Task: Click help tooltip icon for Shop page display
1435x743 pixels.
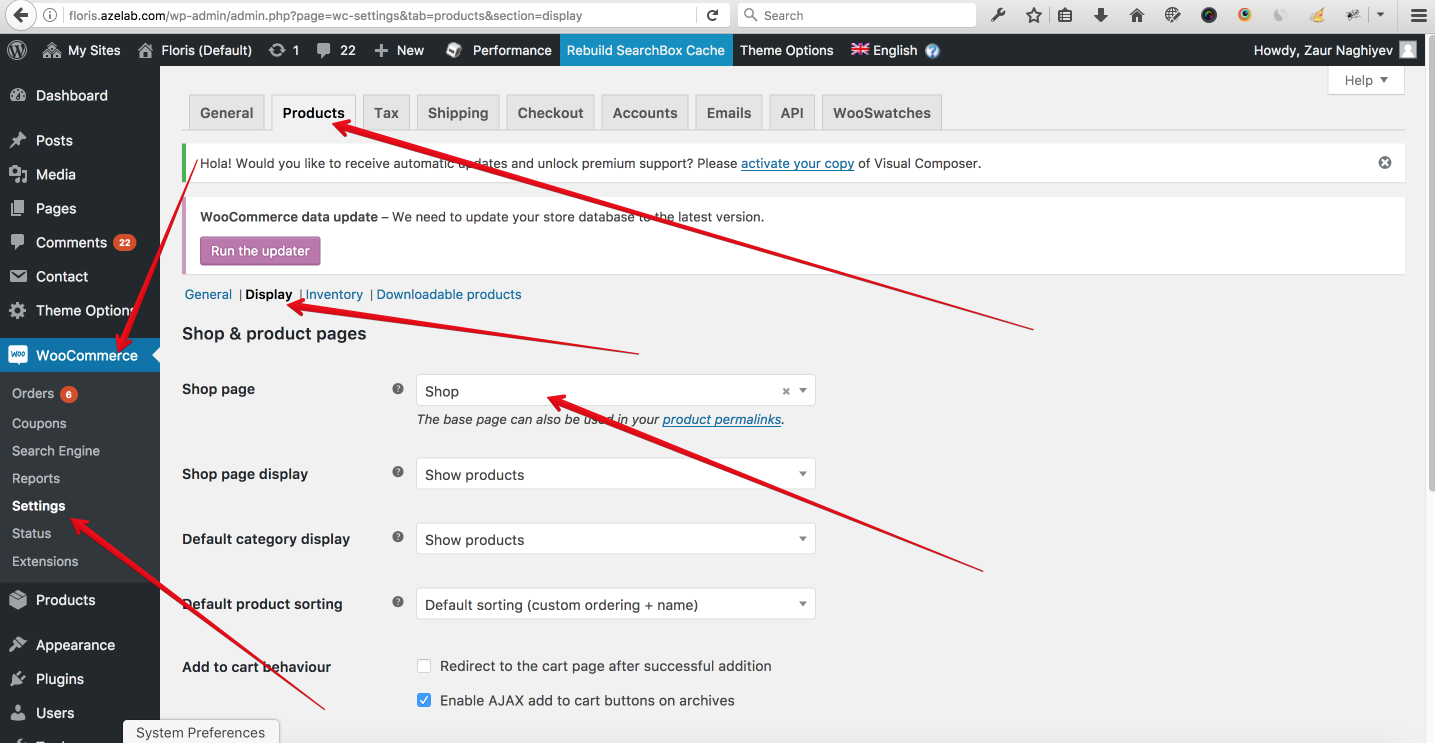Action: click(x=398, y=472)
